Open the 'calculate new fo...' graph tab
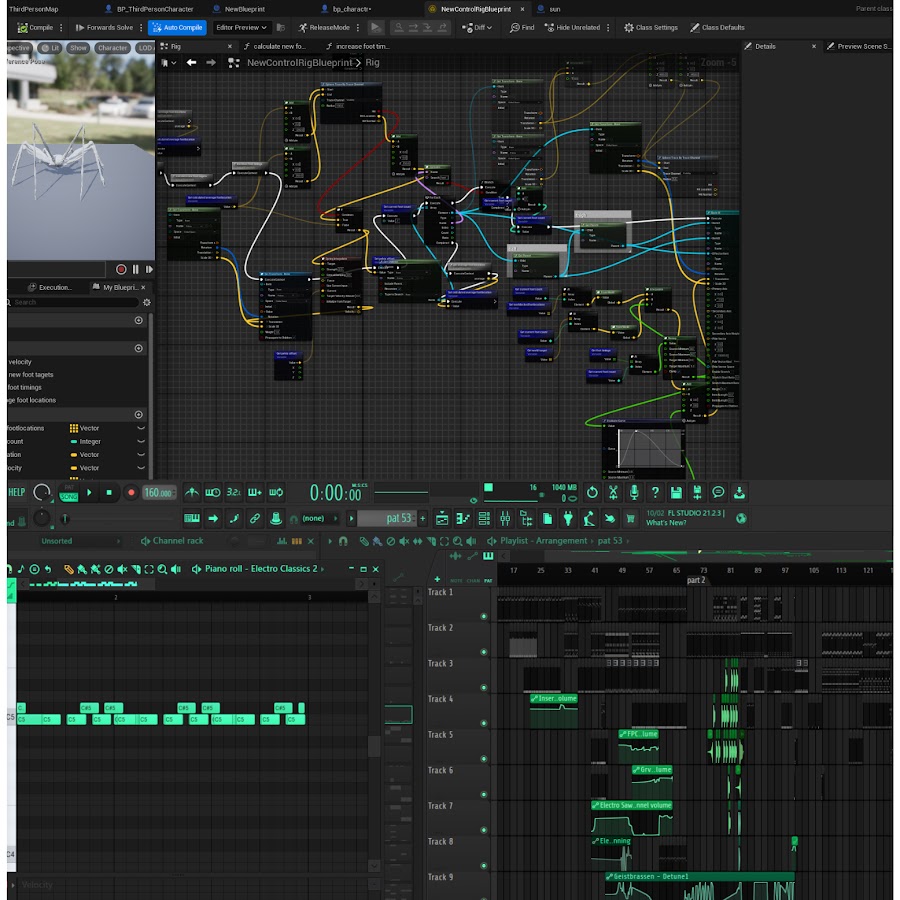This screenshot has height=900, width=900. [x=275, y=46]
